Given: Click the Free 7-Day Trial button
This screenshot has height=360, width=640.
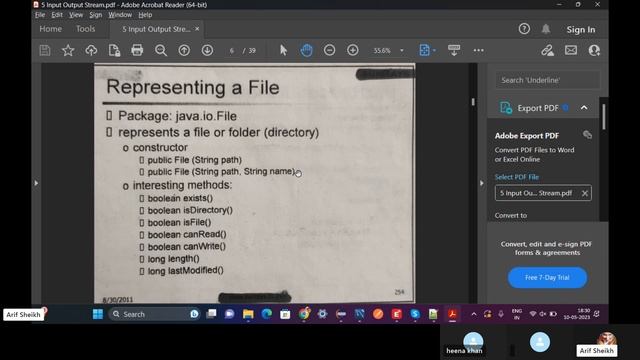Looking at the screenshot, I should [547, 278].
